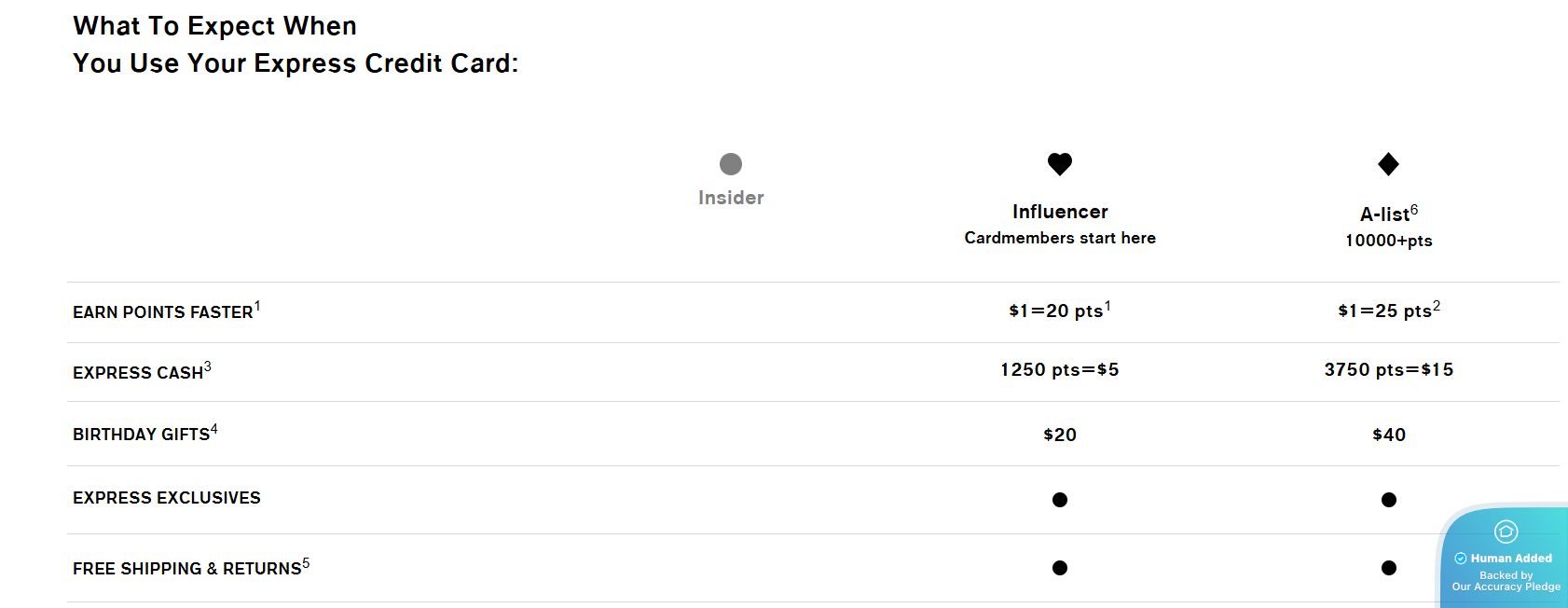This screenshot has height=608, width=1568.
Task: Click A-list dot for Free Shipping & Returns
Action: 1389,568
